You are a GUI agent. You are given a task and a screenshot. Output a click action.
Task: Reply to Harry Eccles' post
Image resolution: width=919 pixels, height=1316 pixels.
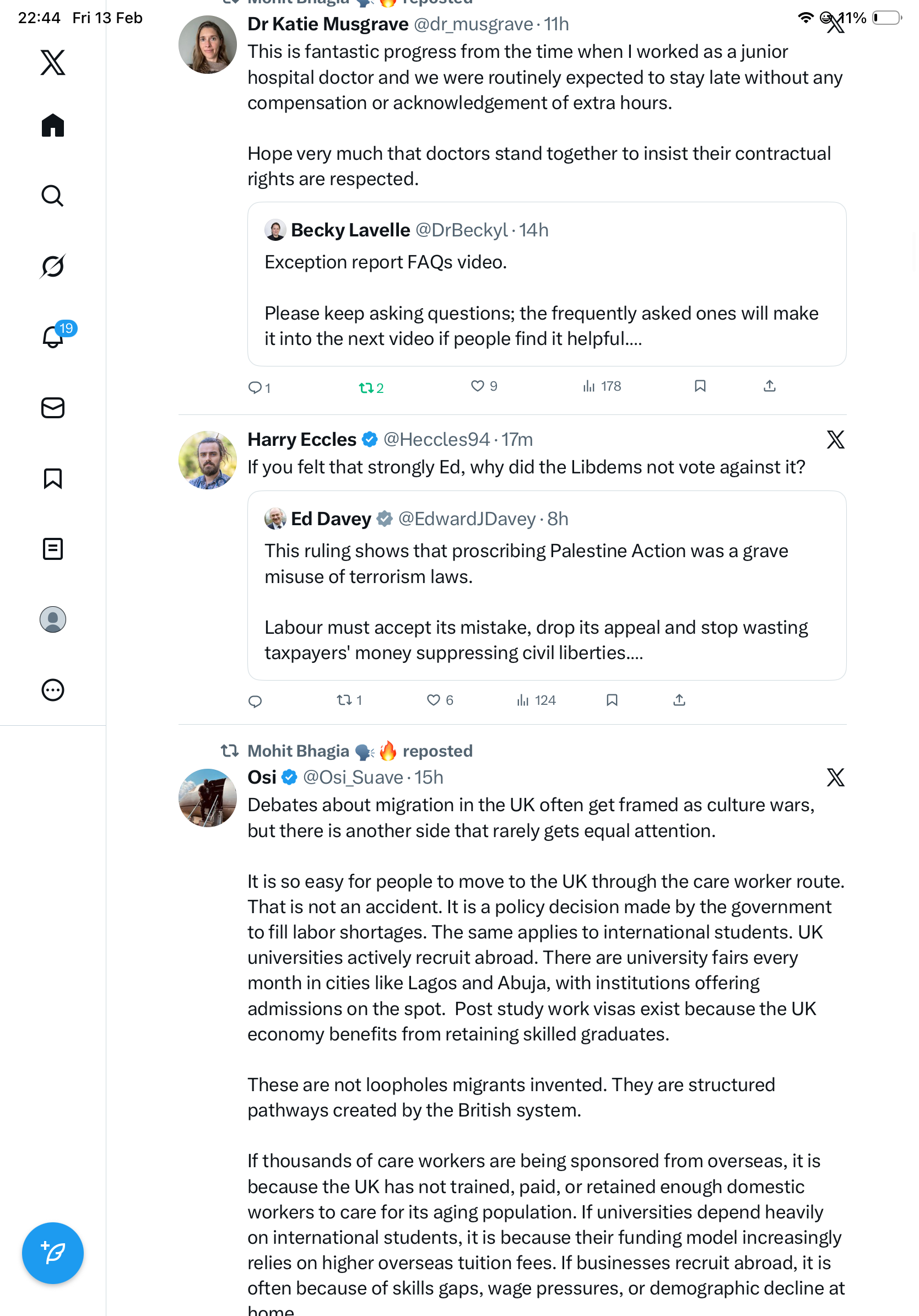tap(255, 701)
